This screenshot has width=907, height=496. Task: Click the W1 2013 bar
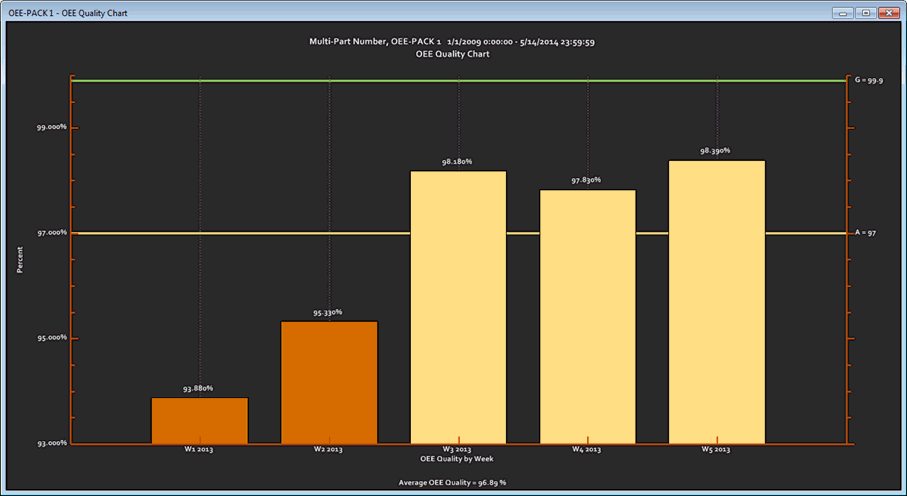[200, 420]
